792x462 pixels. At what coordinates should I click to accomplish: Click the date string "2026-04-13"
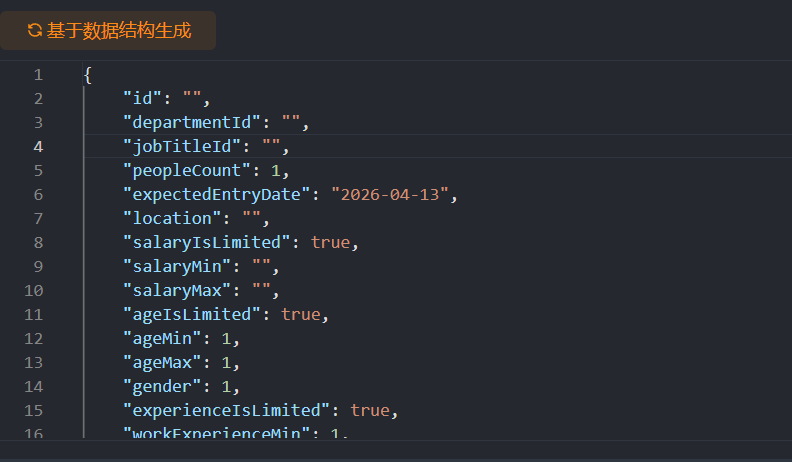click(x=390, y=194)
